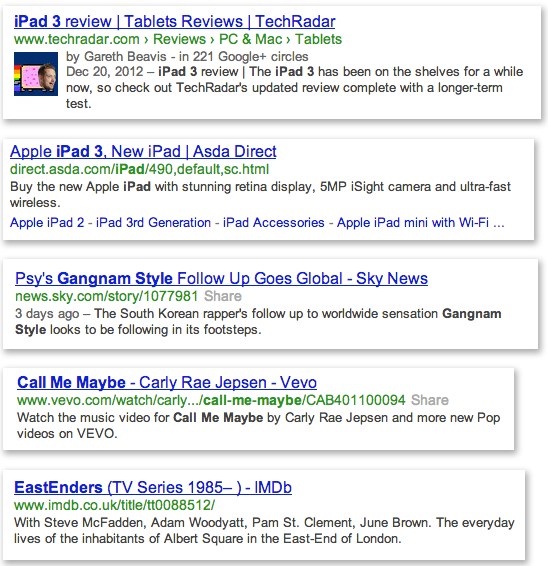Click Share next to the vevo.com URL
The image size is (548, 566).
click(430, 400)
